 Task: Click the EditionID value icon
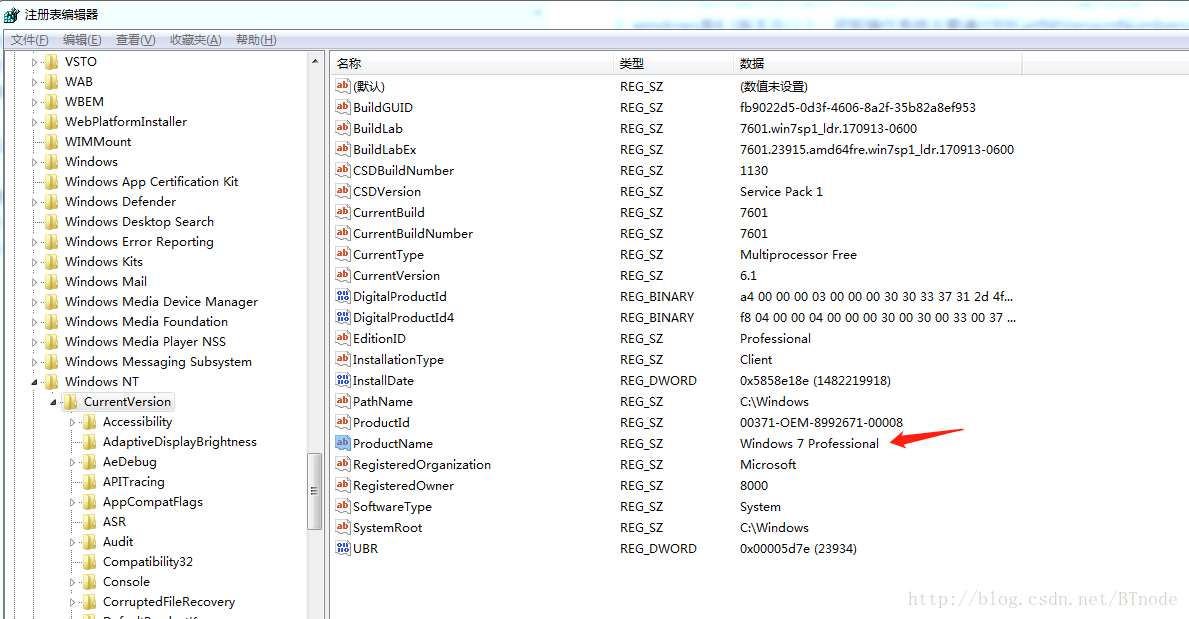tap(343, 338)
